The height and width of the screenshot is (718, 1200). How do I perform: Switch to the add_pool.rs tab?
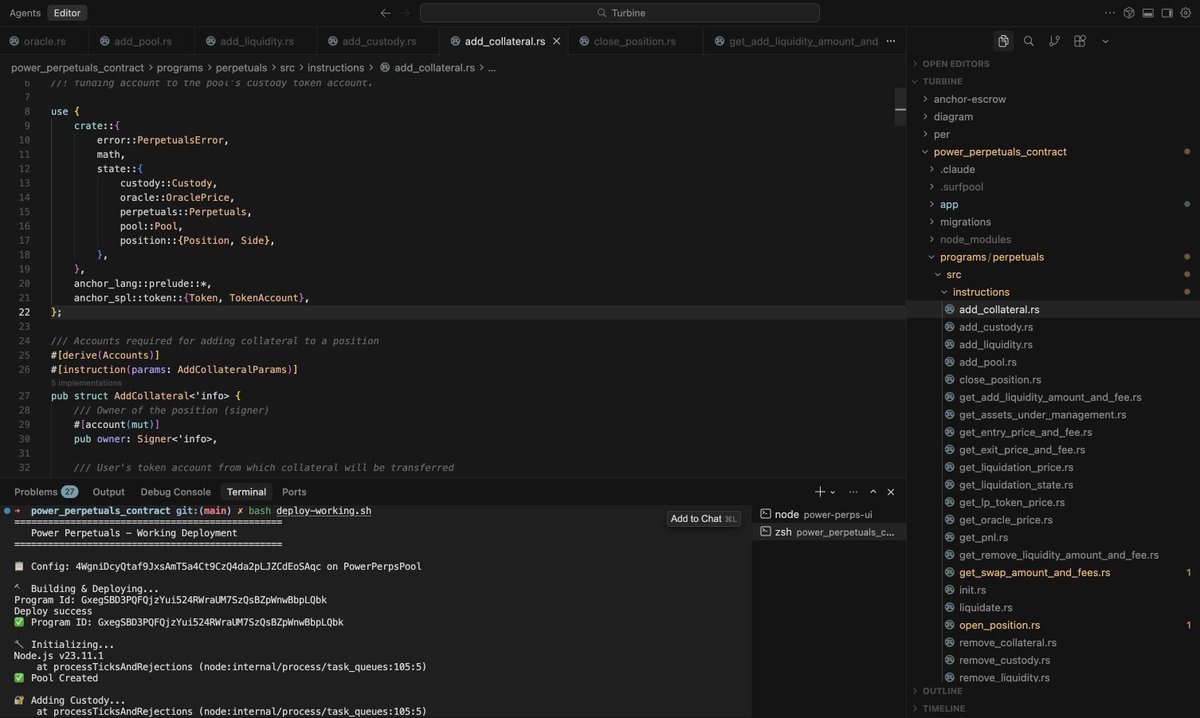click(x=142, y=41)
